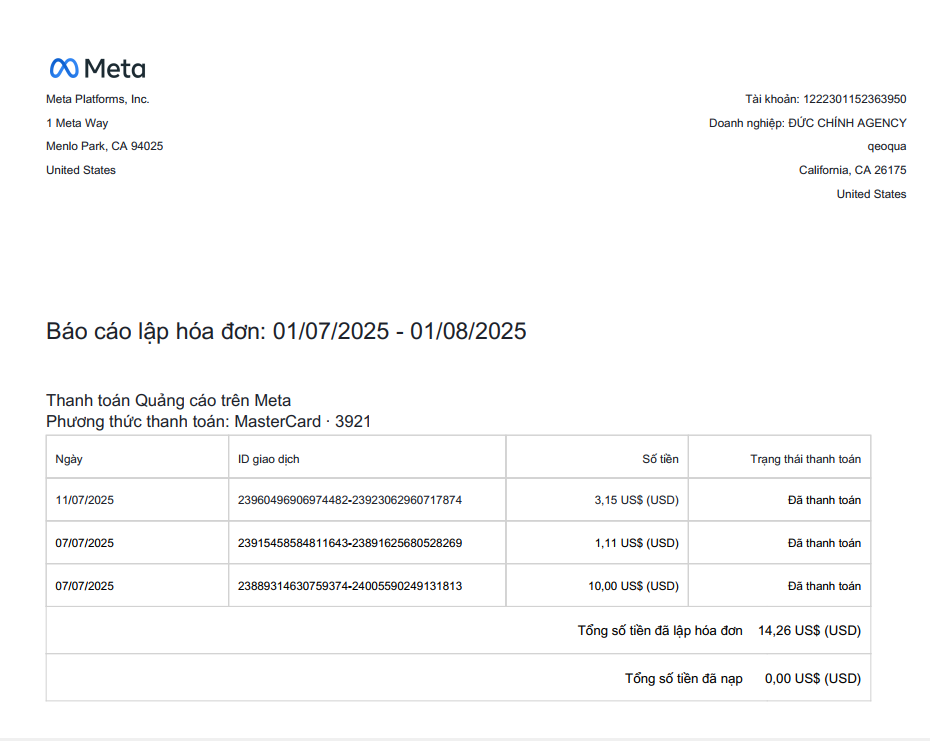
Task: Click the Ngày column header
Action: point(69,459)
